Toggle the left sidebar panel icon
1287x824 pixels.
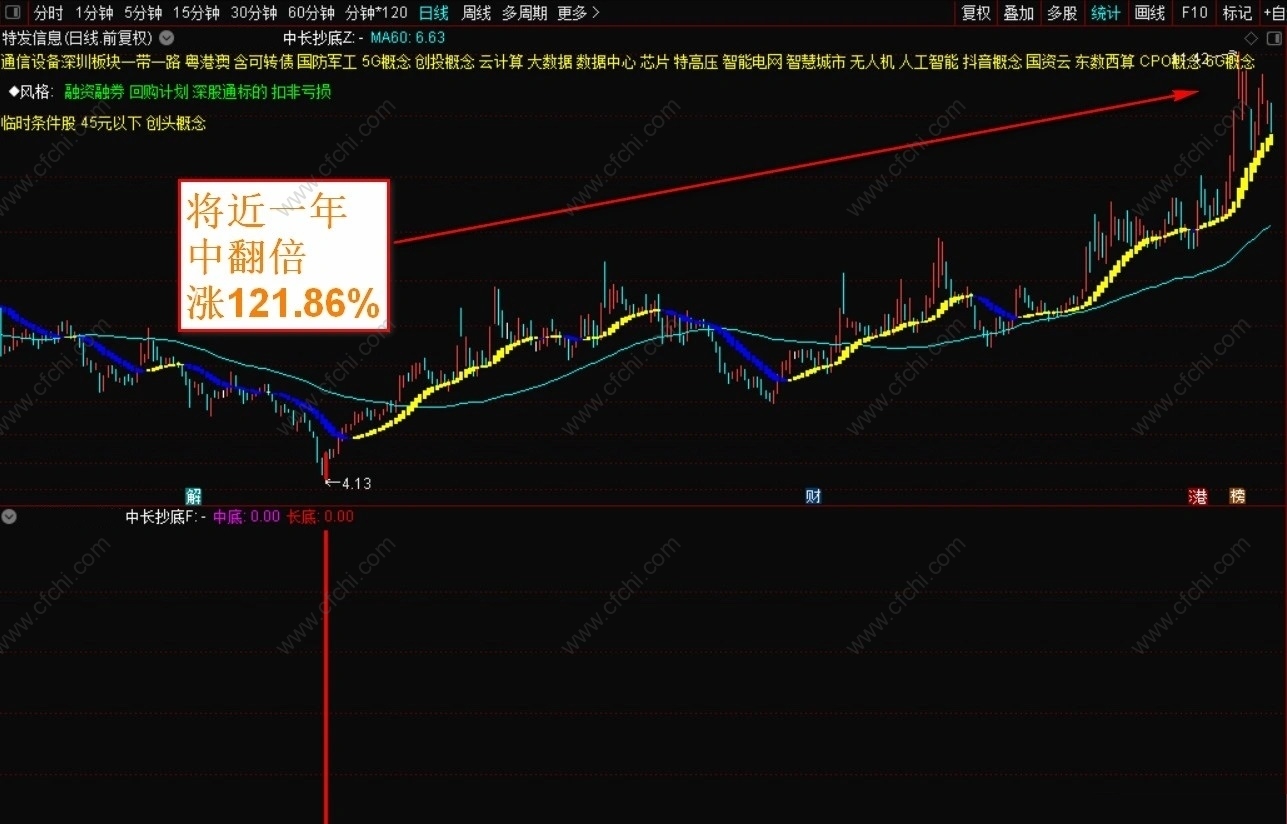click(x=11, y=13)
